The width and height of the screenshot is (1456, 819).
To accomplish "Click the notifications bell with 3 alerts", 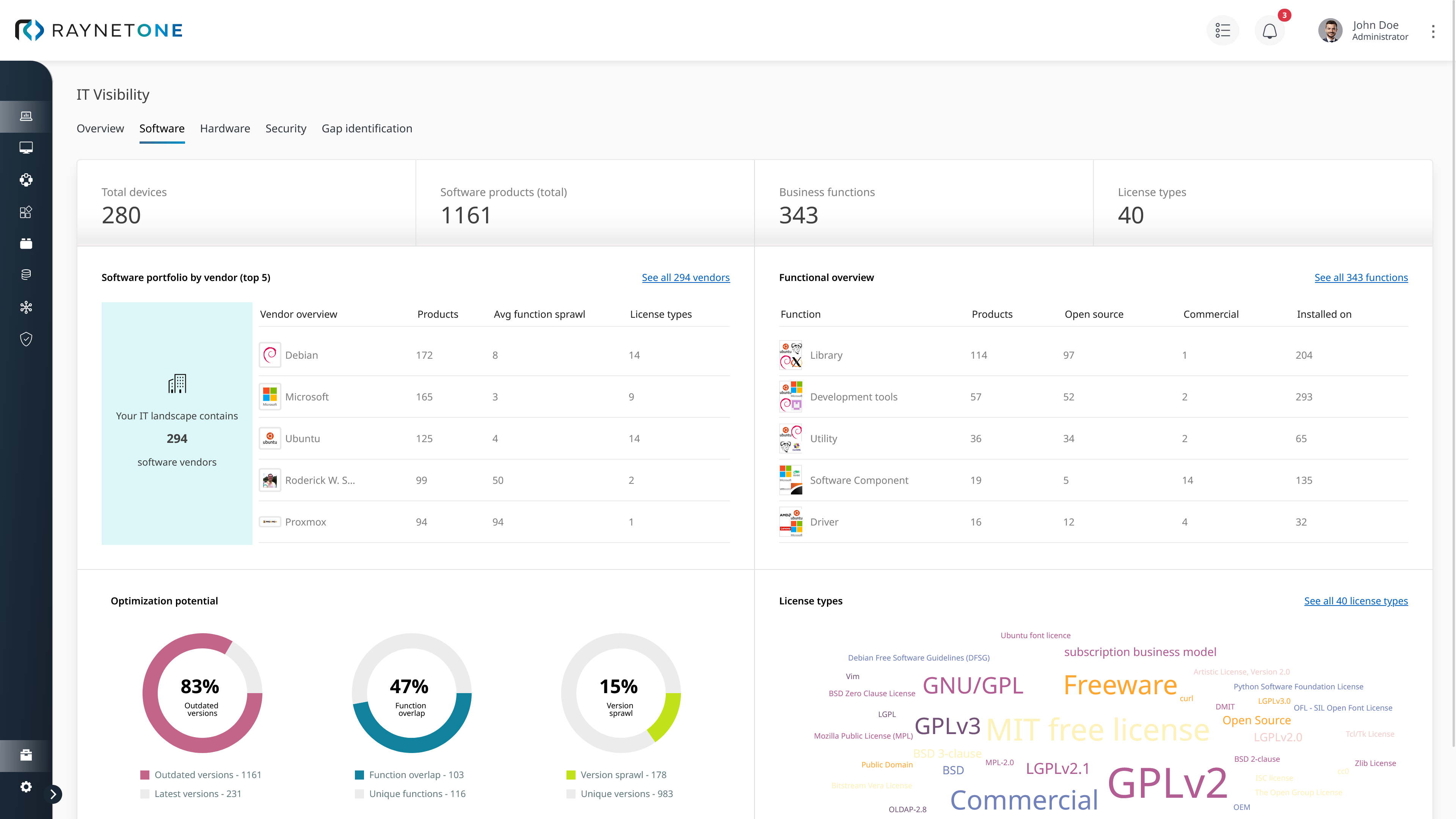I will 1269,31.
